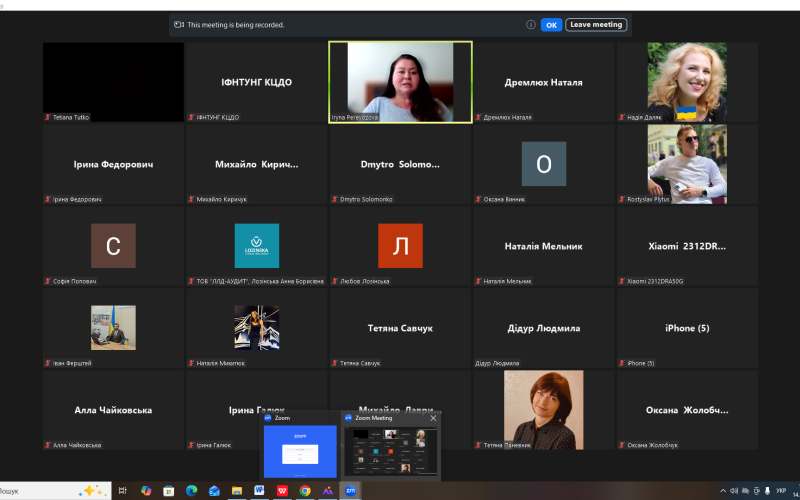This screenshot has width=800, height=500.
Task: Open Outlook mail from the taskbar
Action: (214, 491)
